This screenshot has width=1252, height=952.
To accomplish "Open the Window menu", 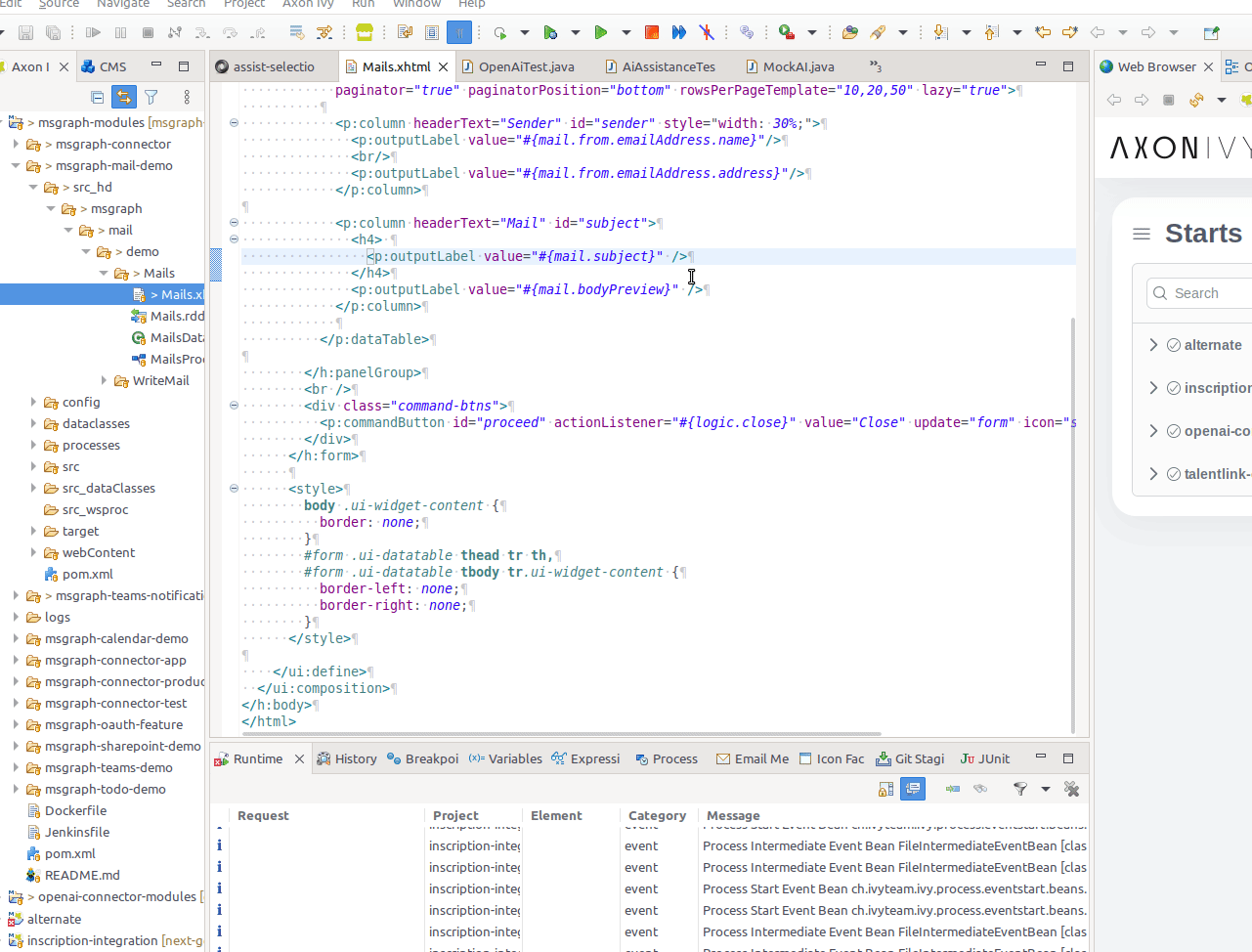I will [x=416, y=6].
